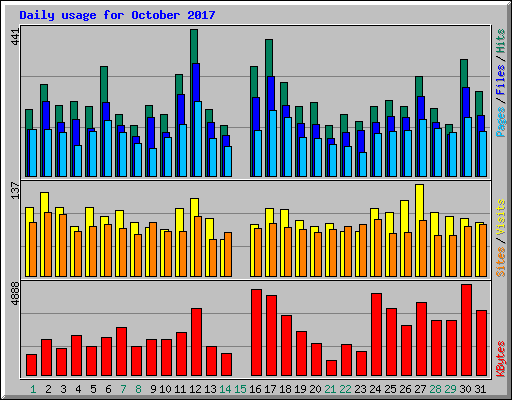Image resolution: width=512 pixels, height=400 pixels.
Task: Select day label 17 on the x-axis
Action: (270, 389)
